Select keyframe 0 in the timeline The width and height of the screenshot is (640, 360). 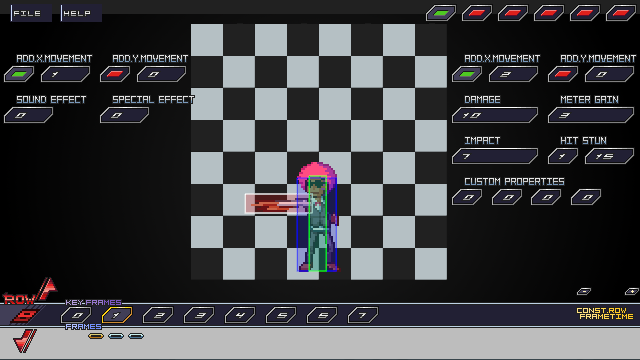tap(76, 315)
